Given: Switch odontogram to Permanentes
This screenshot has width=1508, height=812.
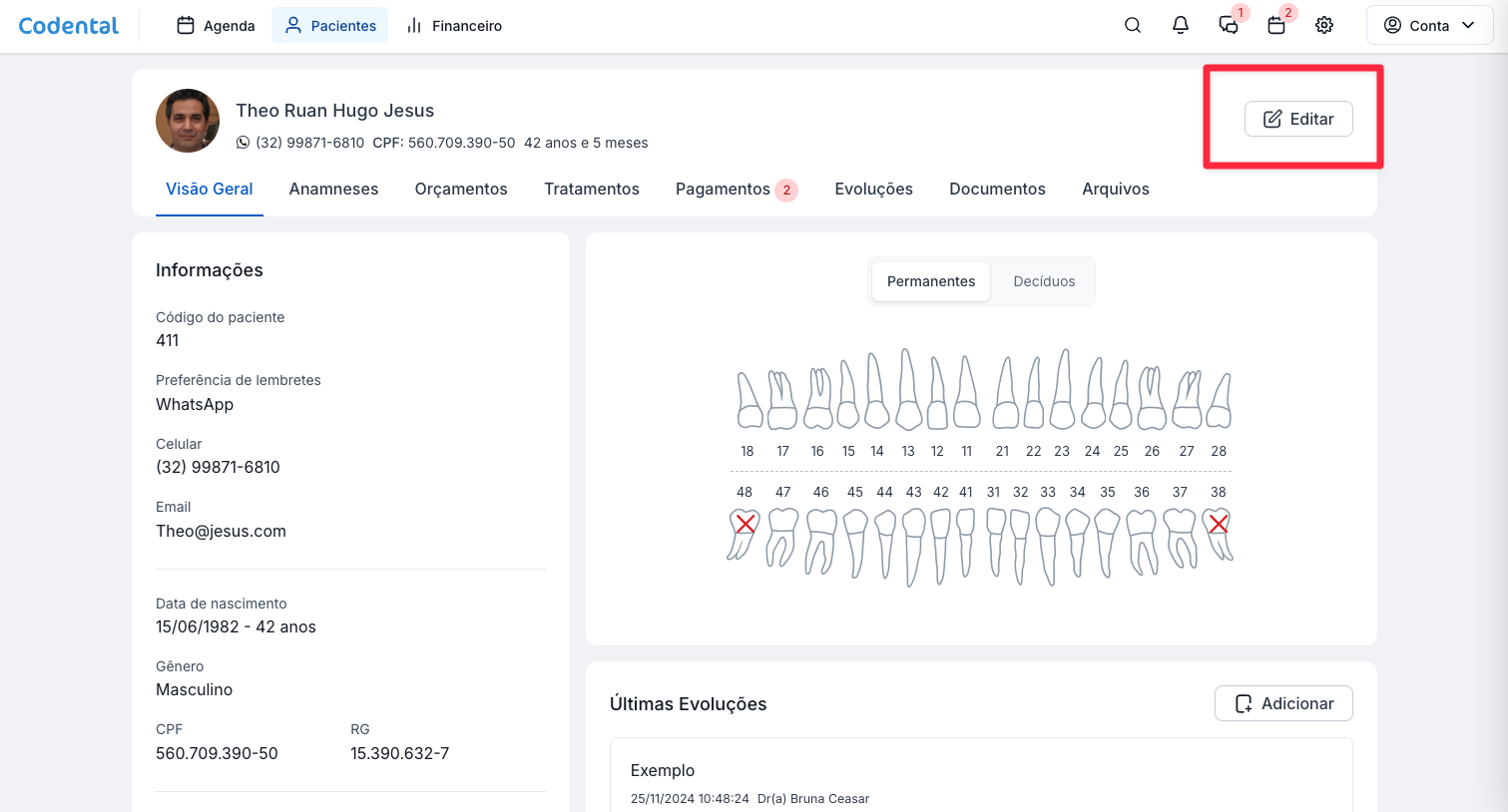Looking at the screenshot, I should (x=930, y=281).
